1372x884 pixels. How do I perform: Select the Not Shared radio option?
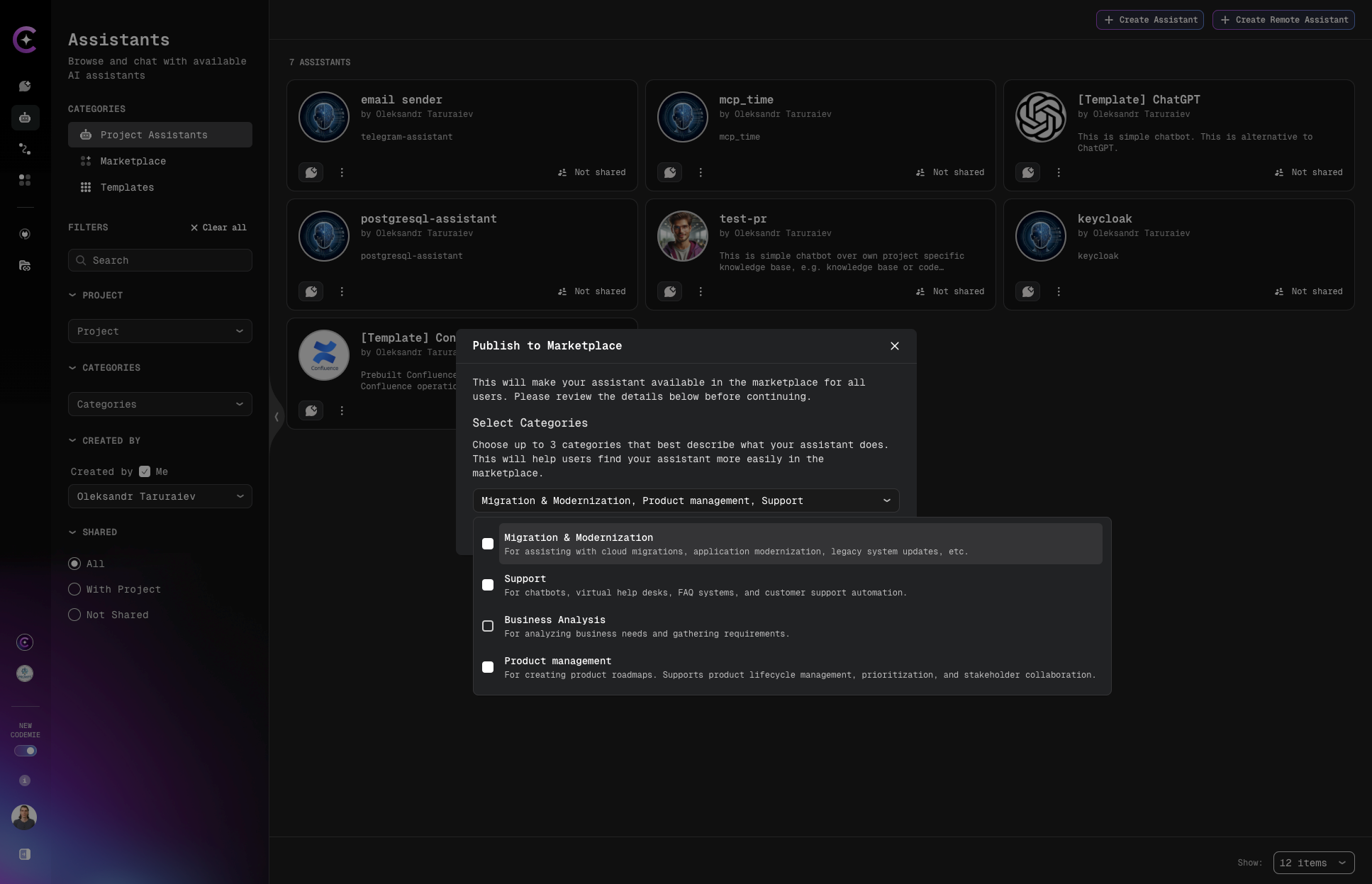point(74,615)
